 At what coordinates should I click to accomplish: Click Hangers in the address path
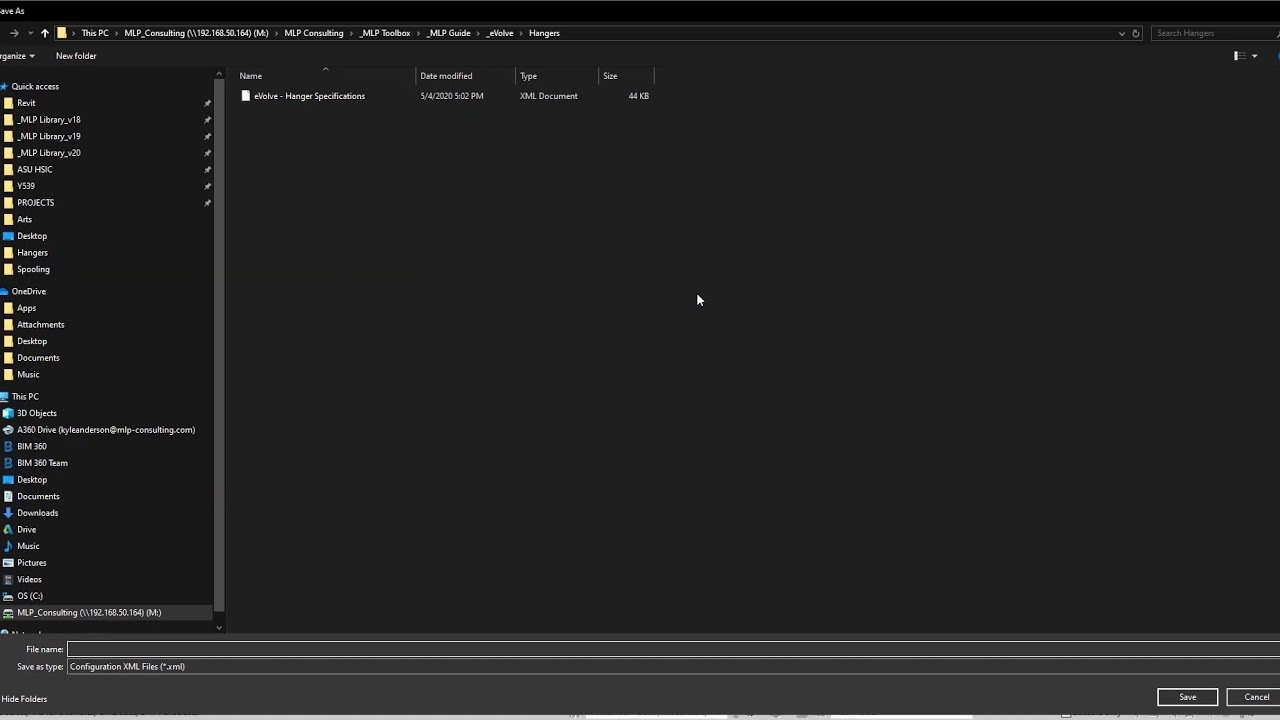pos(544,33)
